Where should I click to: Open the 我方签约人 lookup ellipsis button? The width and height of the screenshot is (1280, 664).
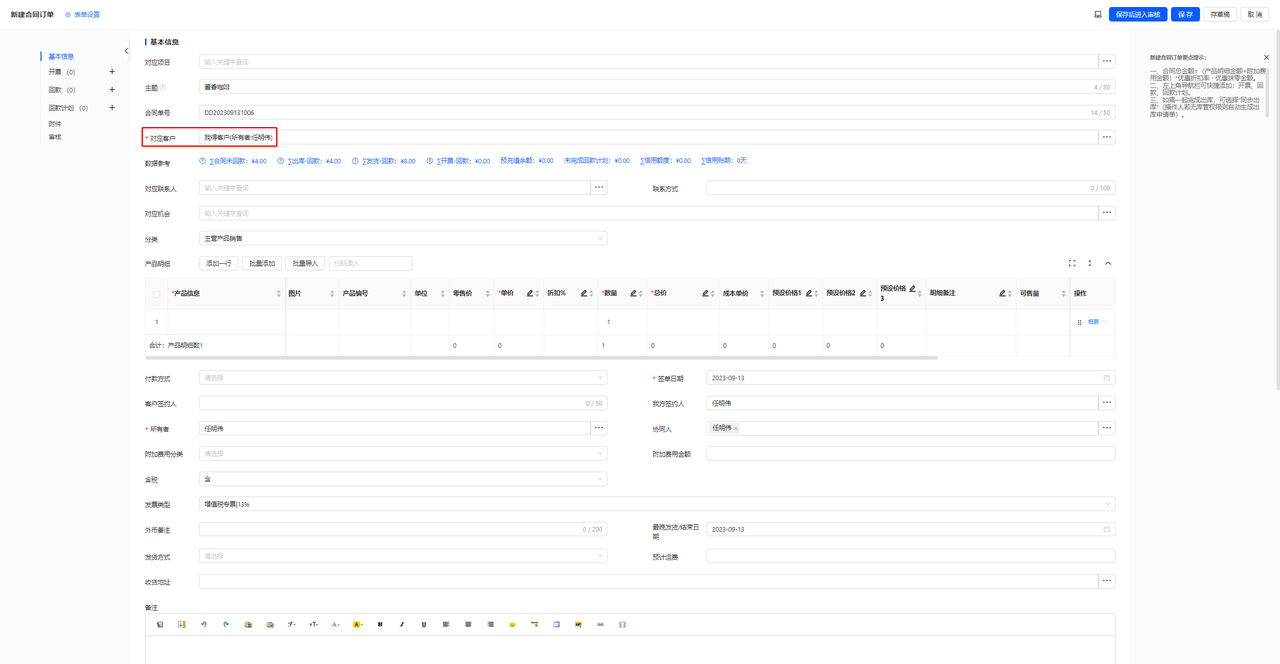click(1107, 403)
